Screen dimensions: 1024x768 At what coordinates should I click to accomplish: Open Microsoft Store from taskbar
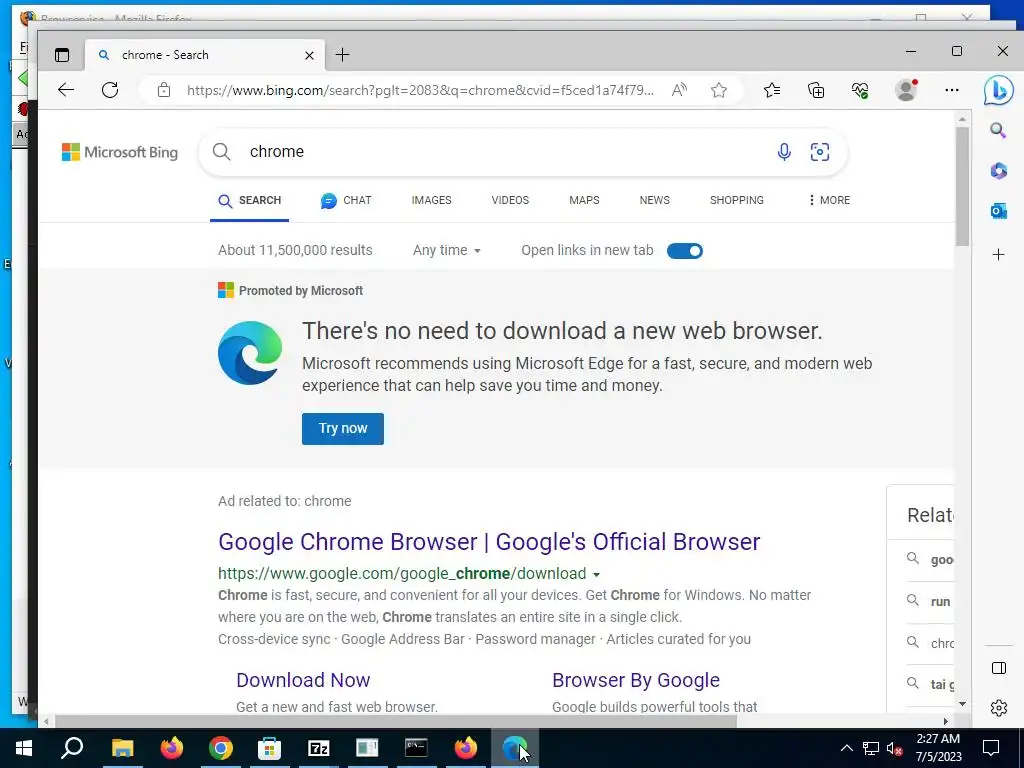269,748
